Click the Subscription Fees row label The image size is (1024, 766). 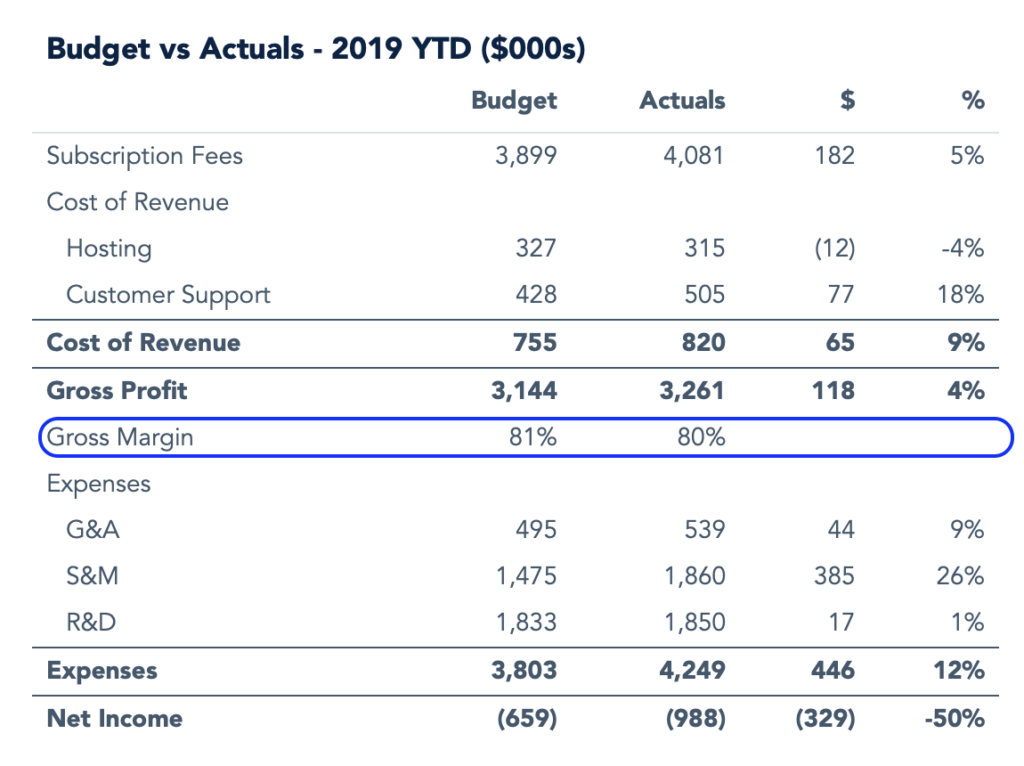(145, 156)
